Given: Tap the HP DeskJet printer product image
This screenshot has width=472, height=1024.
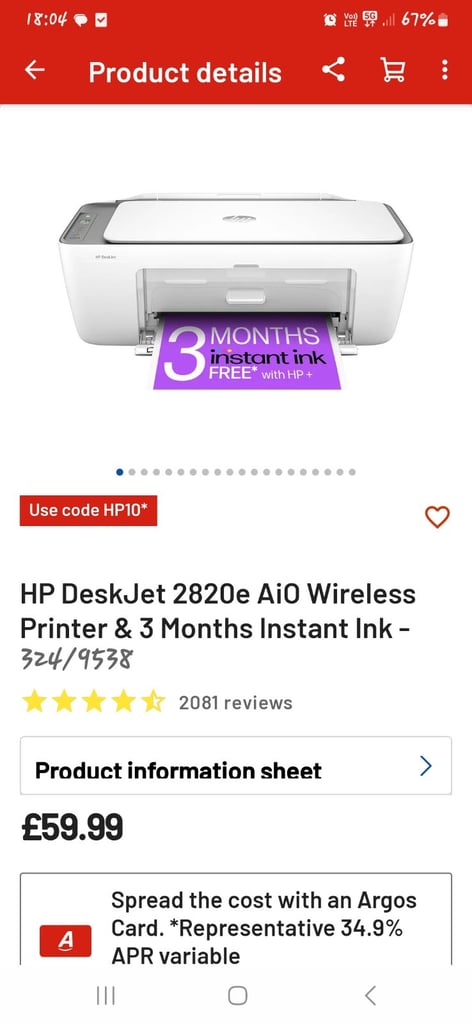Looking at the screenshot, I should click(x=236, y=291).
